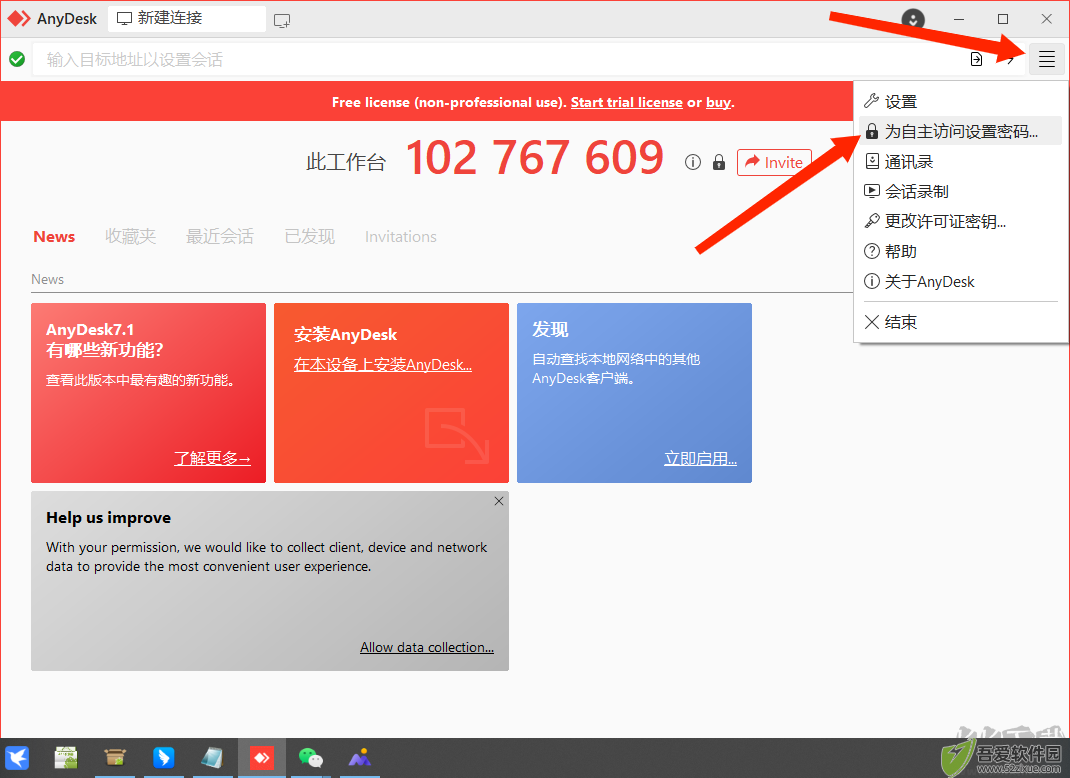Switch to the 最近会话 tab
1070x778 pixels.
220,237
